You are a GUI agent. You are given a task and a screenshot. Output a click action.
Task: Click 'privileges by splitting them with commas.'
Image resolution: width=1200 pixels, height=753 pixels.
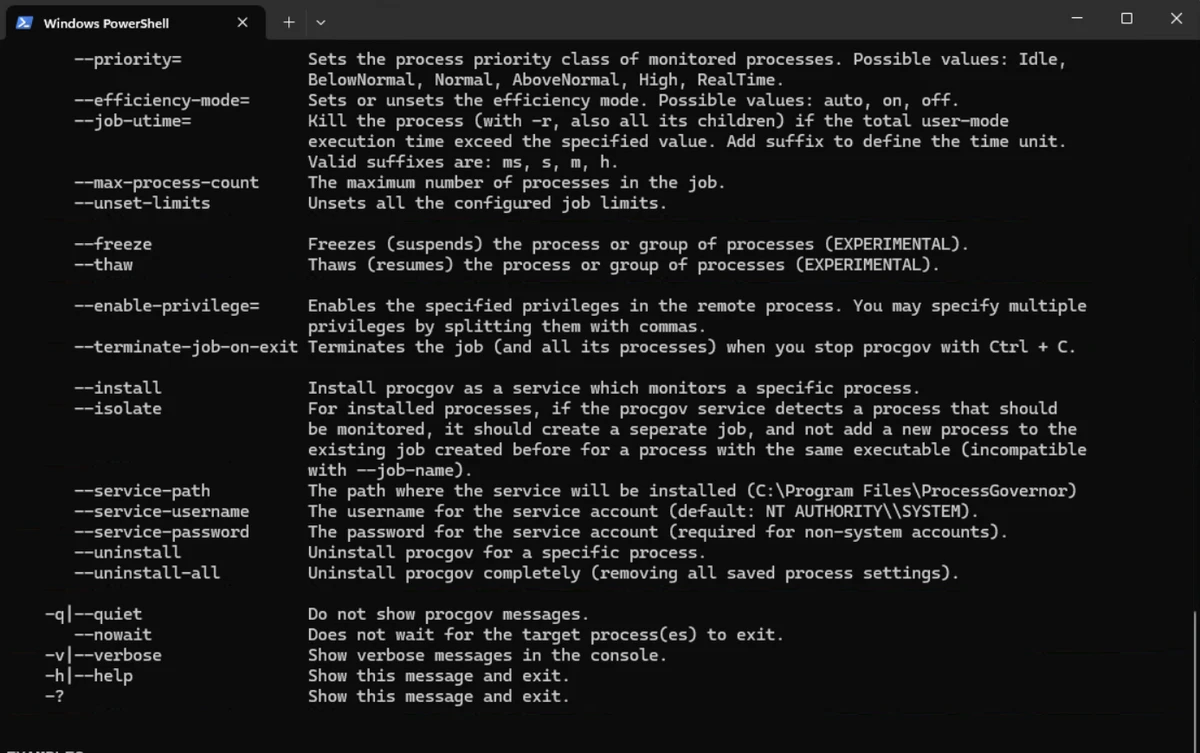[x=507, y=326]
